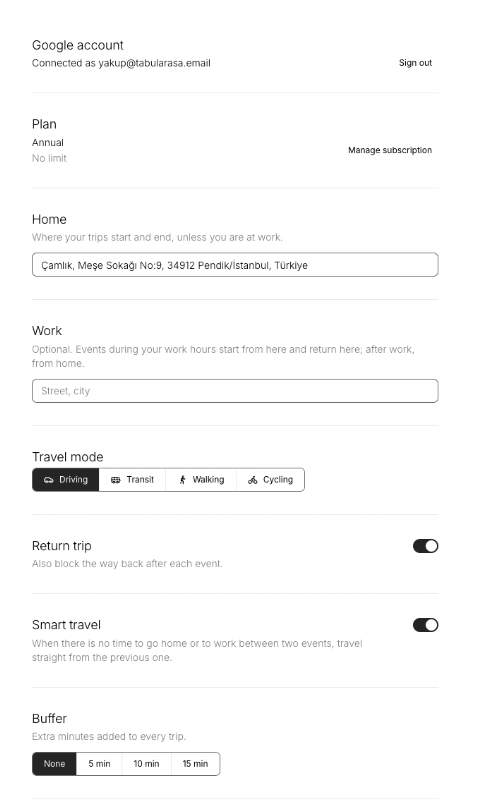Choose the None buffer option
483x800 pixels.
(x=54, y=764)
